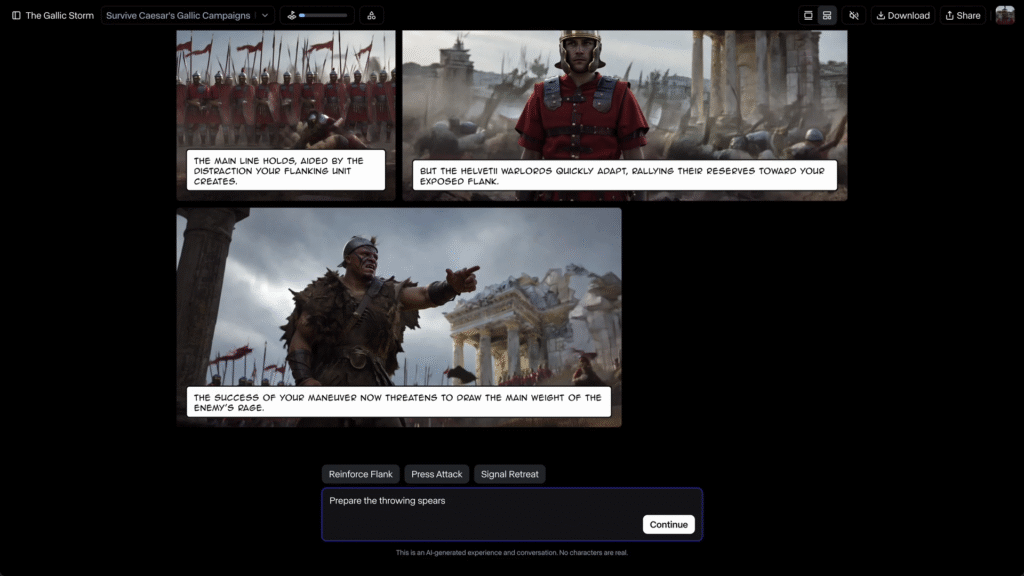The width and height of the screenshot is (1024, 576).
Task: Toggle the sidebar panel icon
Action: coord(16,16)
